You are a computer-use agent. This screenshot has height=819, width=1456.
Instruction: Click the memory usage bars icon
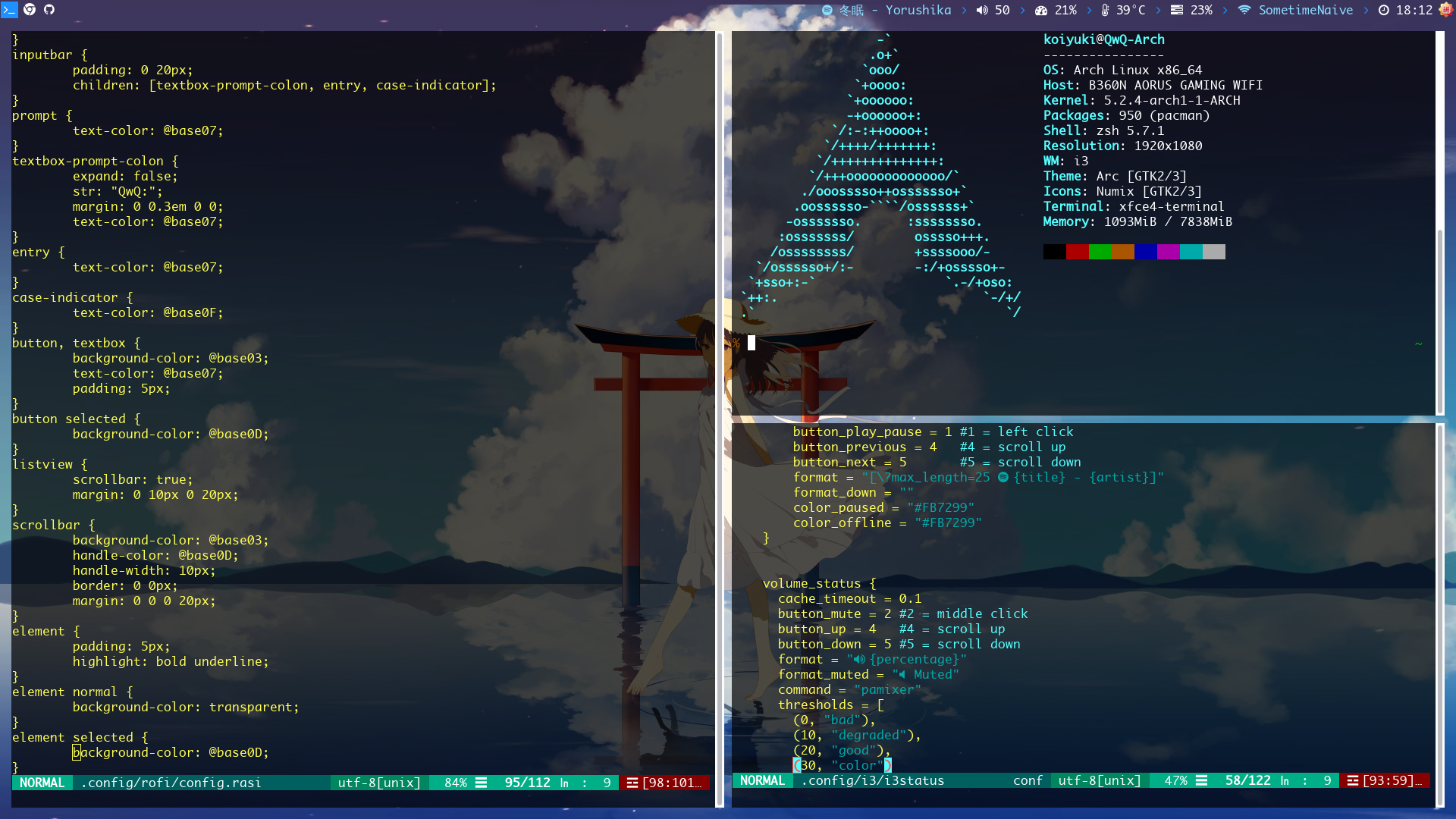coord(1177,10)
